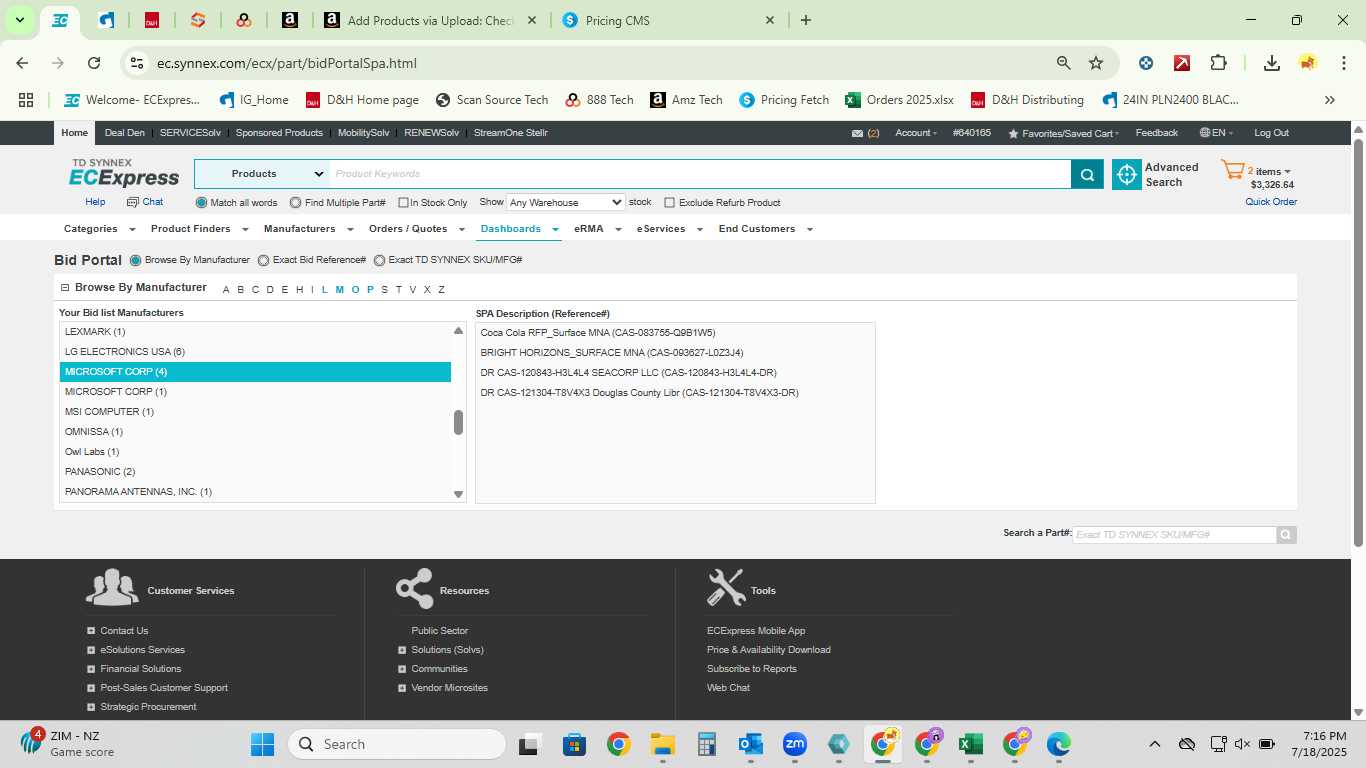Open Chrome zoom magnifier icon in address bar
This screenshot has width=1366, height=768.
1064,63
